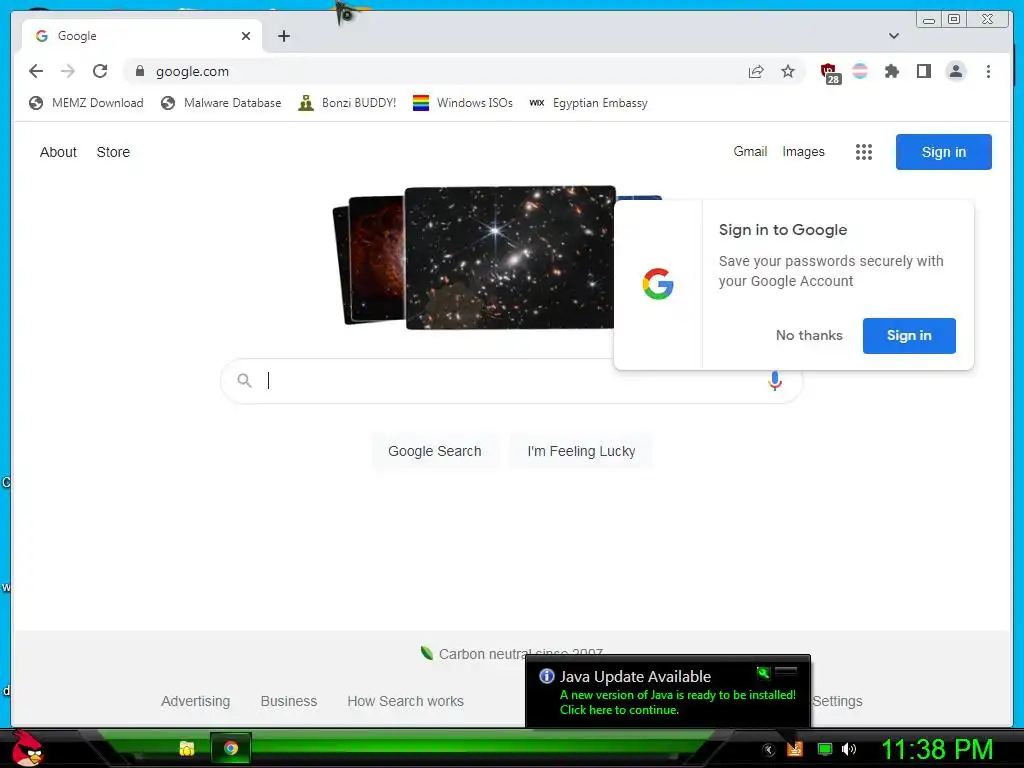Screen dimensions: 1024x768
Task: Open Gmail from the header
Action: 750,152
